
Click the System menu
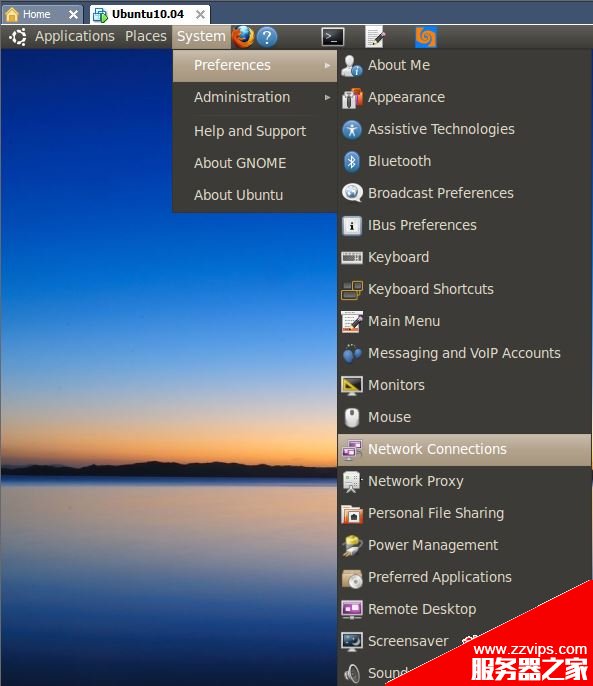click(201, 36)
